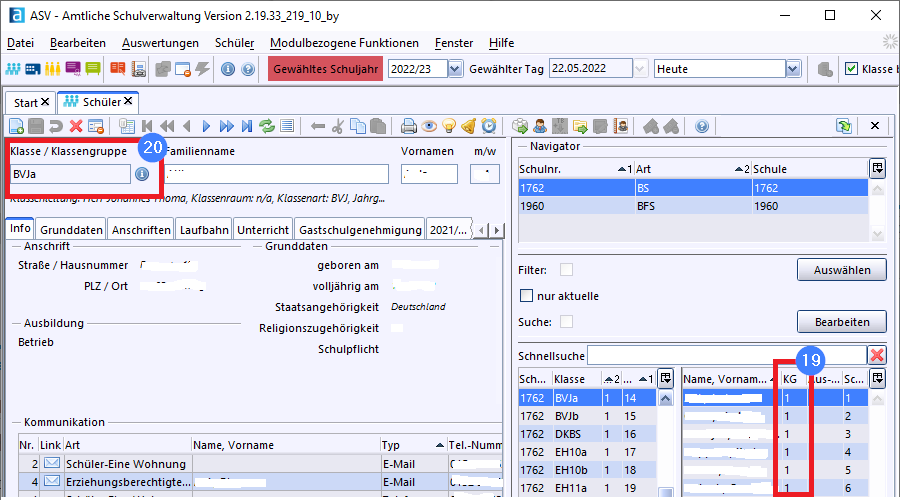Click the alarm clock icon
This screenshot has width=900, height=500.
(x=489, y=126)
